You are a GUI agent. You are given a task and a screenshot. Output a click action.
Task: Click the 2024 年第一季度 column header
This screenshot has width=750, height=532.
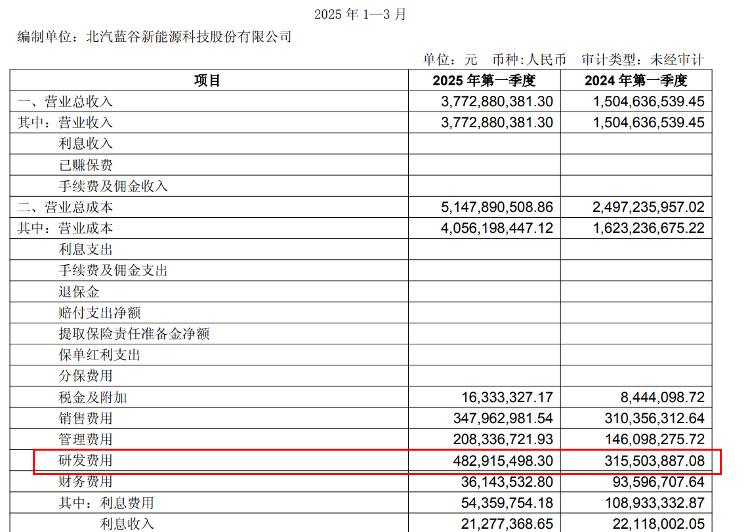coord(636,80)
